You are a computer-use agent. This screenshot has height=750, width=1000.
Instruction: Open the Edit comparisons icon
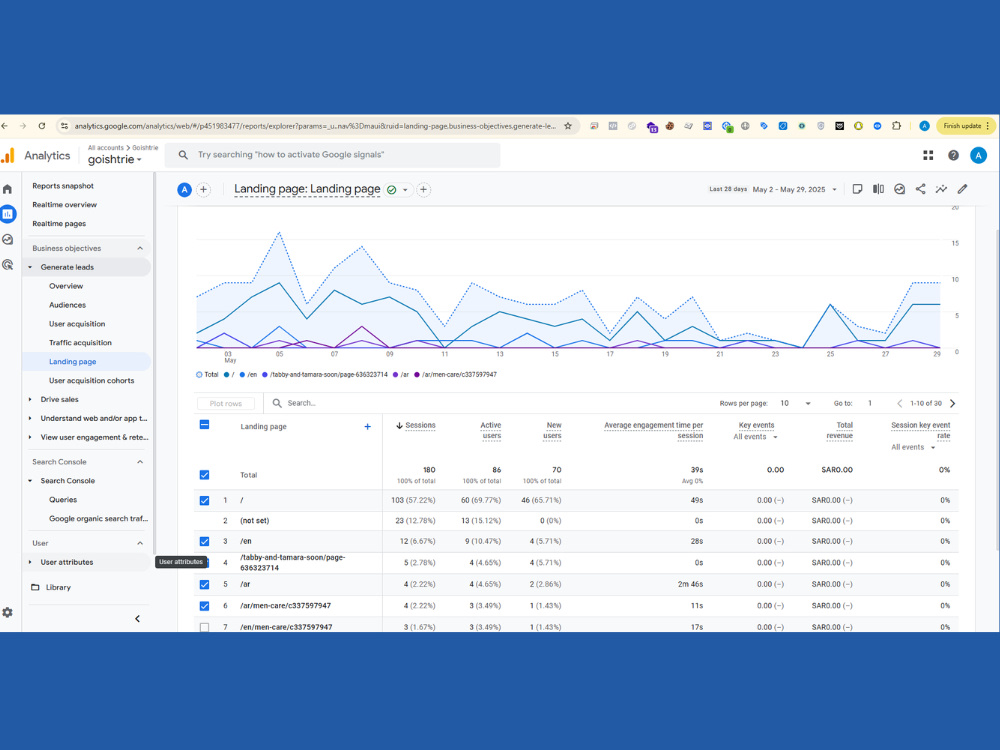(x=878, y=189)
